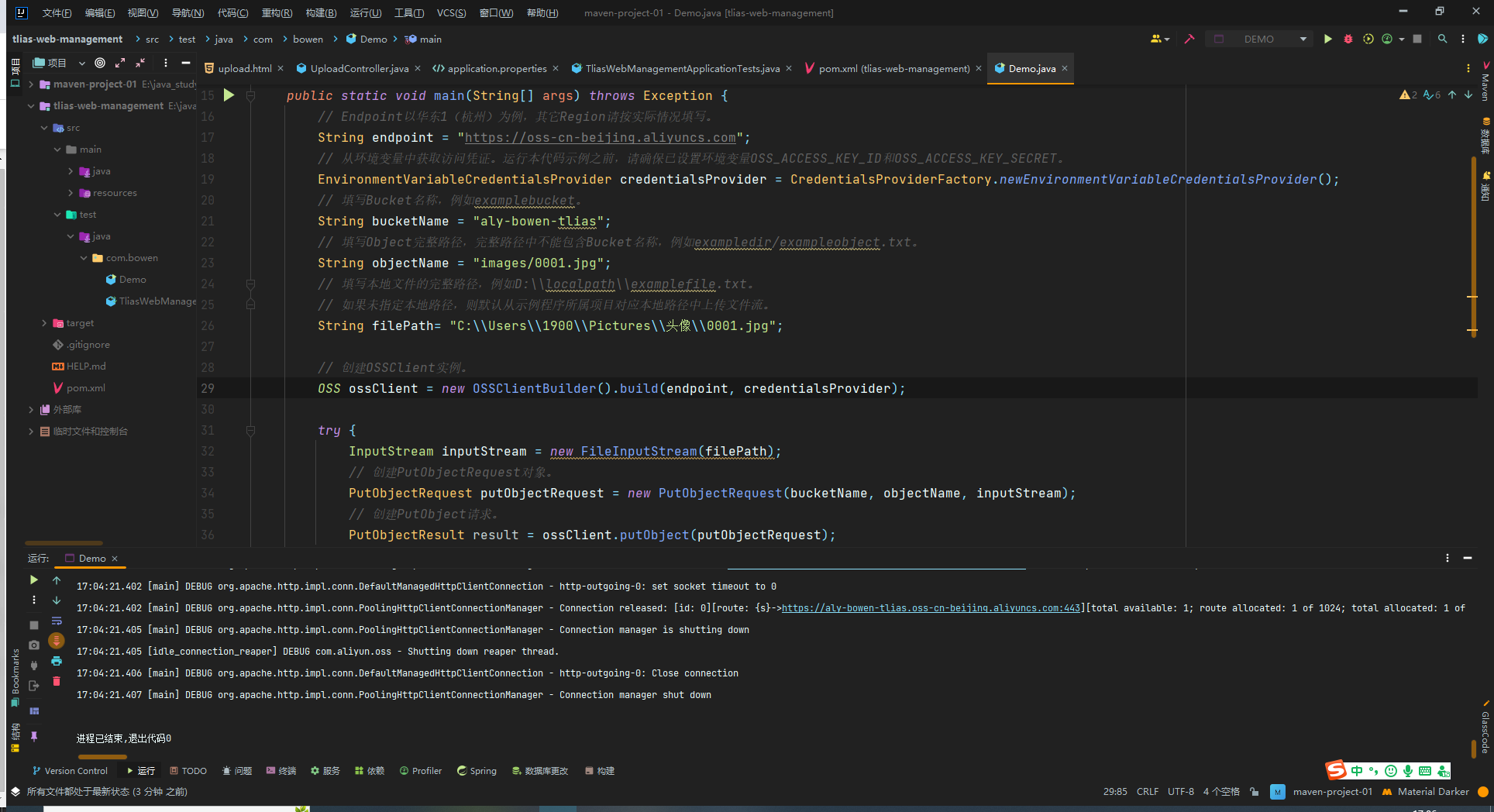Expand all nodes in the project tree
Screen dimensions: 1494x812
(x=120, y=63)
